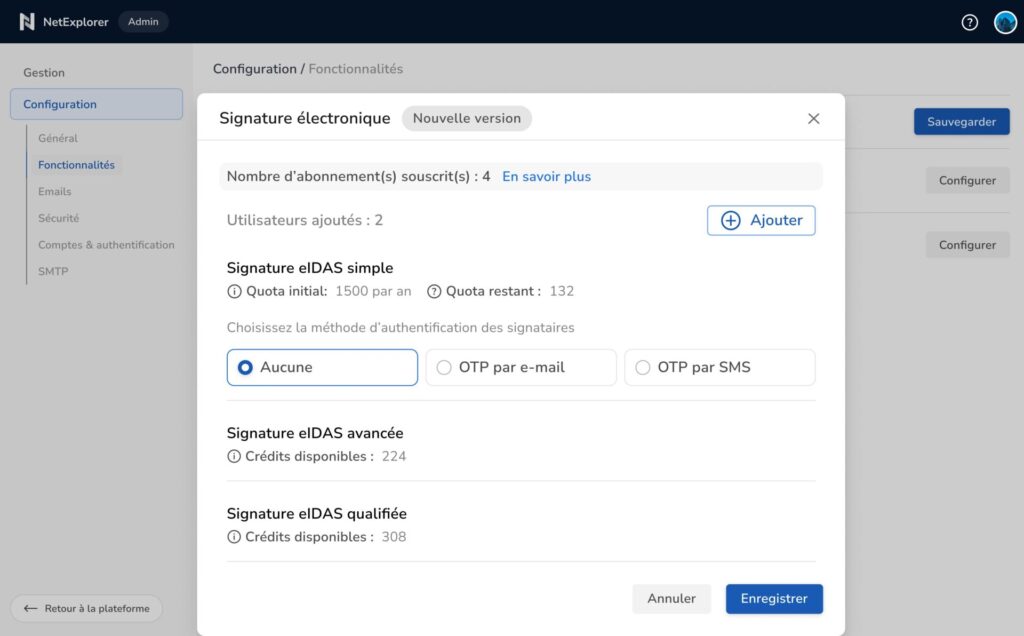Save changes with the Enregistrer button
Screen dimensions: 1024x636
pyautogui.click(x=774, y=599)
